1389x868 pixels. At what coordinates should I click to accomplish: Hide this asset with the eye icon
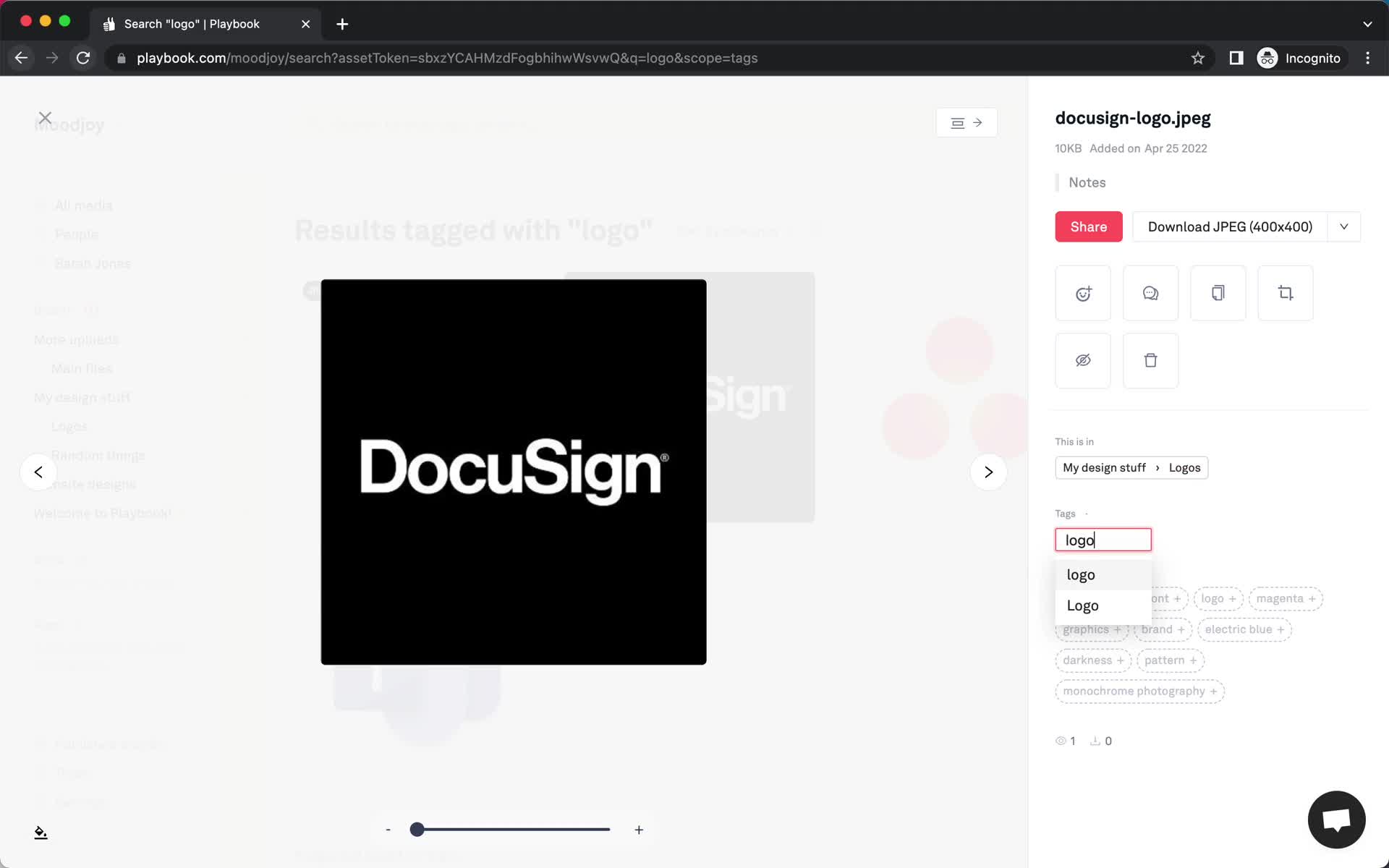1083,360
